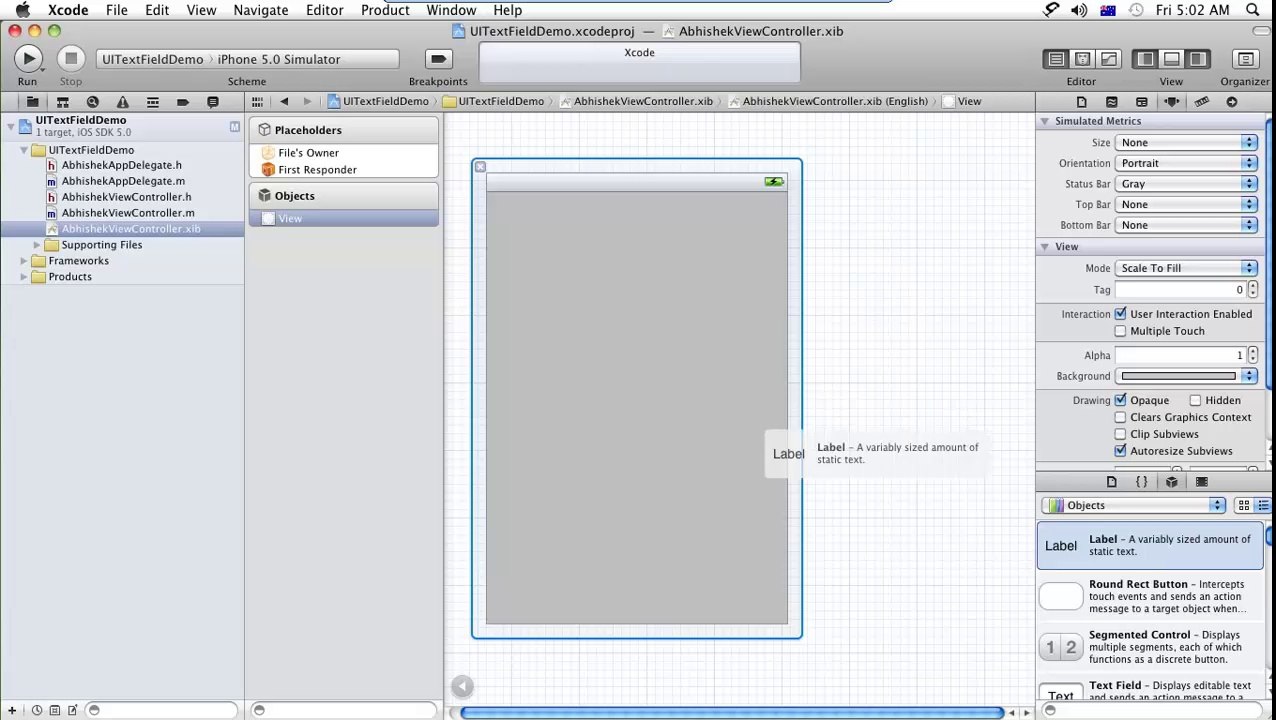Viewport: 1276px width, 720px height.
Task: Enable Multiple Touch checkbox
Action: (1120, 331)
